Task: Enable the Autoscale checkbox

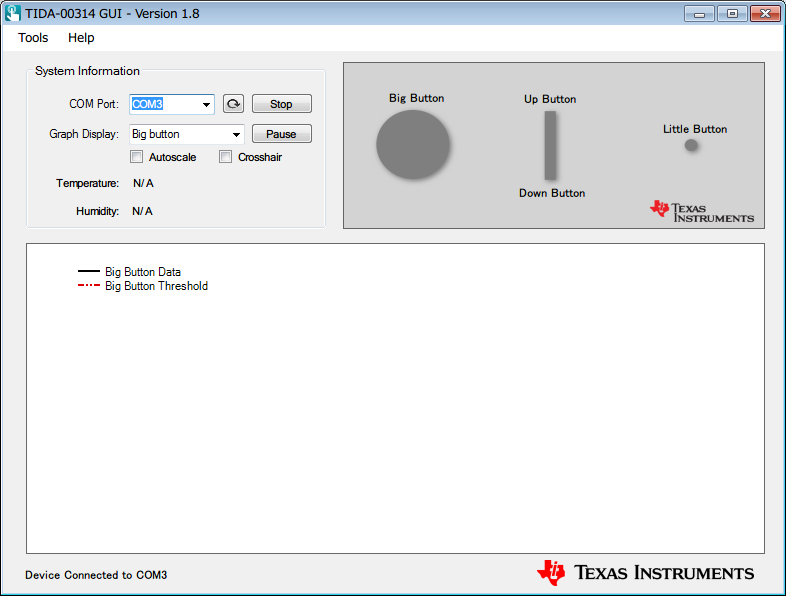Action: 136,157
